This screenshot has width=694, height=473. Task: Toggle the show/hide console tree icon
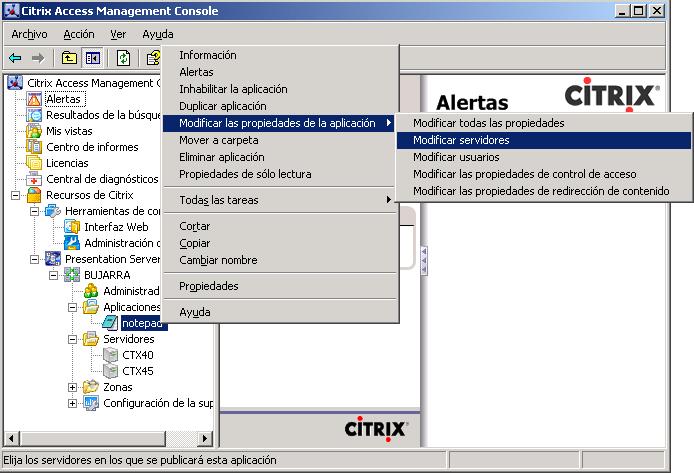[x=93, y=58]
